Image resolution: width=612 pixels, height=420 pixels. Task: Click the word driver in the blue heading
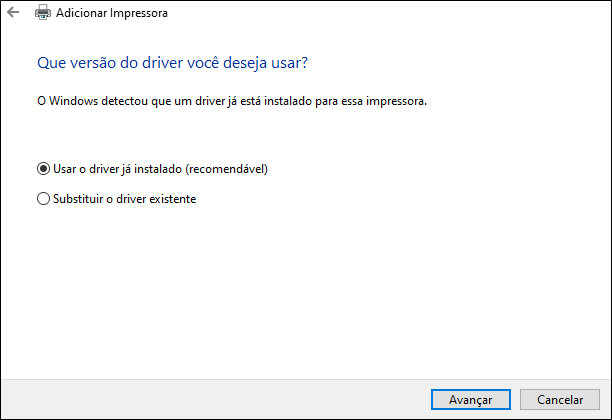(159, 63)
